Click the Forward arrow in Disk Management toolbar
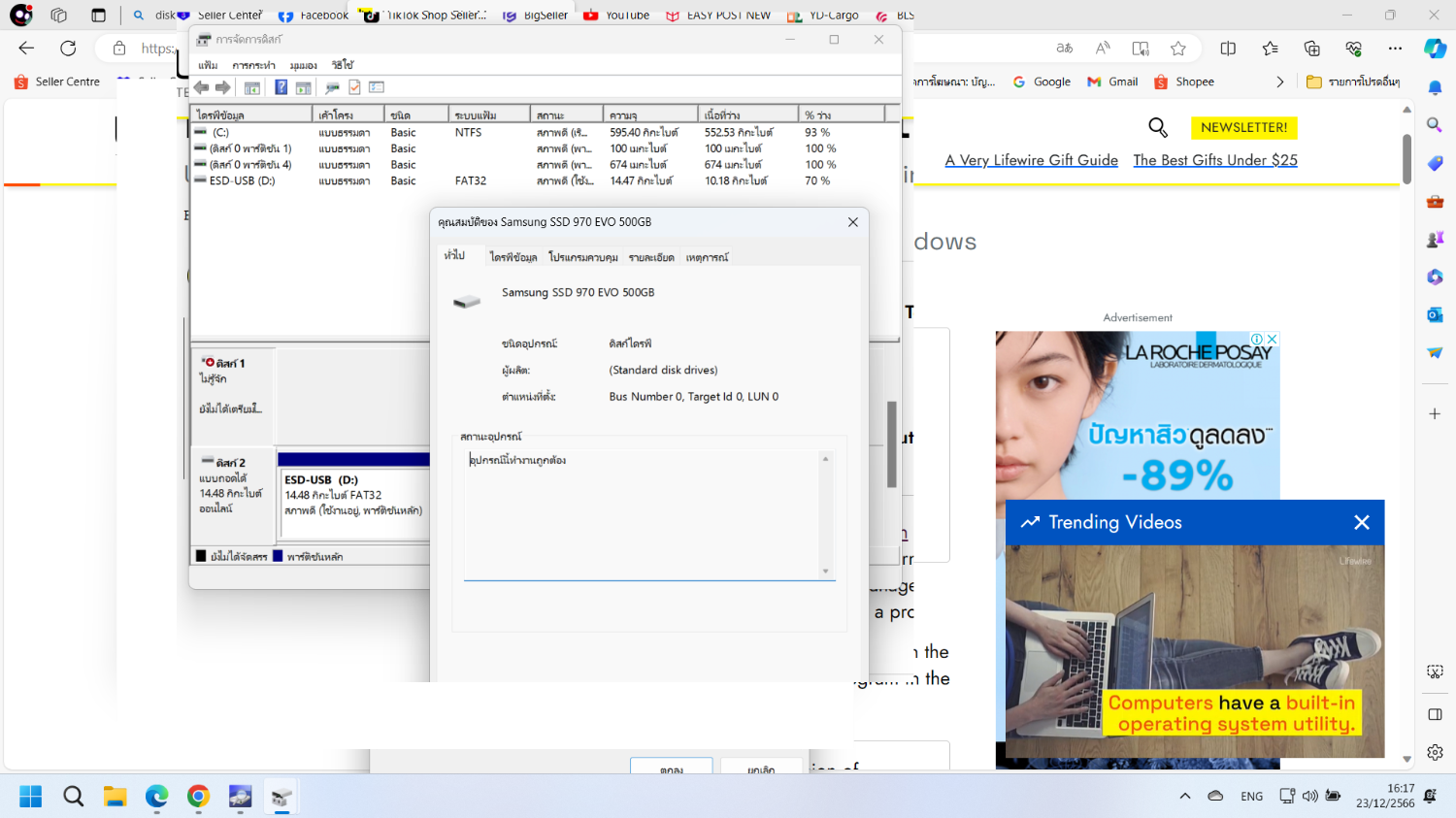The height and width of the screenshot is (818, 1456). pyautogui.click(x=223, y=87)
